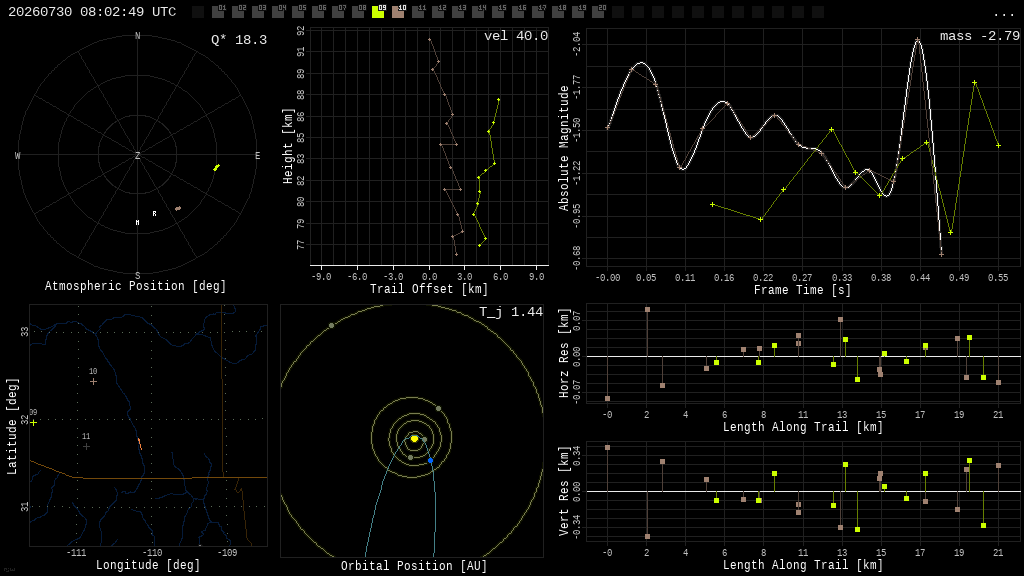Screen dimensions: 1024x576
Task: Click station 10 cross marker on map
Action: pos(93,381)
